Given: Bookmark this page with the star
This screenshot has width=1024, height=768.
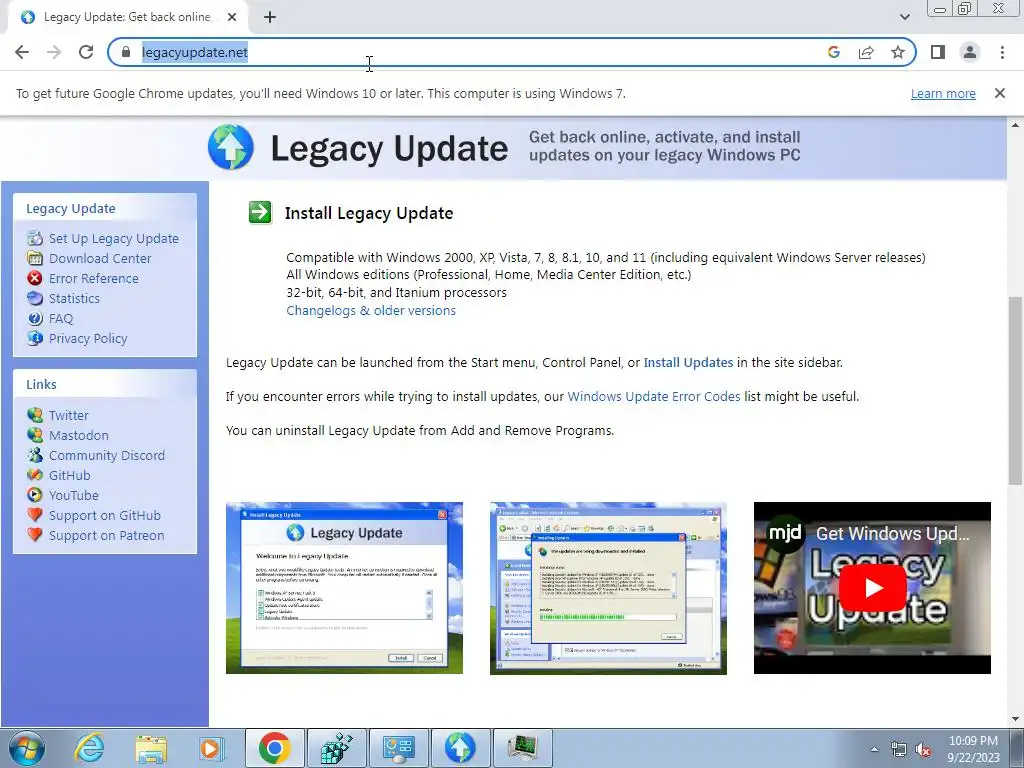Looking at the screenshot, I should click(x=898, y=52).
